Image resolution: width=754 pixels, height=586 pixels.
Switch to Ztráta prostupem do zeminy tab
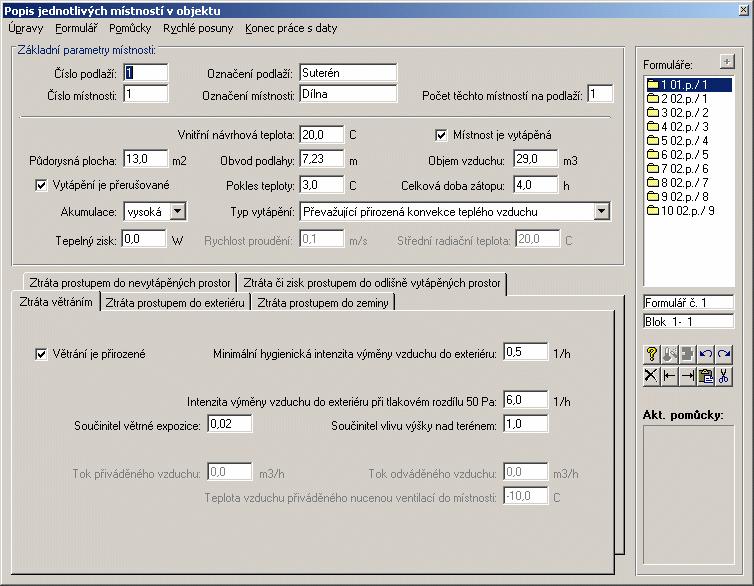tap(323, 303)
